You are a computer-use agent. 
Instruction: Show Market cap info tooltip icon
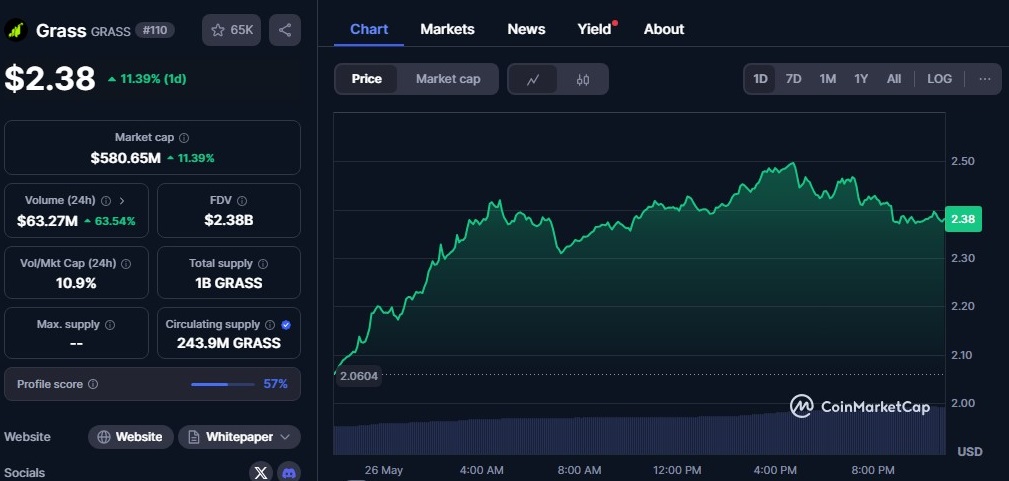(x=184, y=138)
